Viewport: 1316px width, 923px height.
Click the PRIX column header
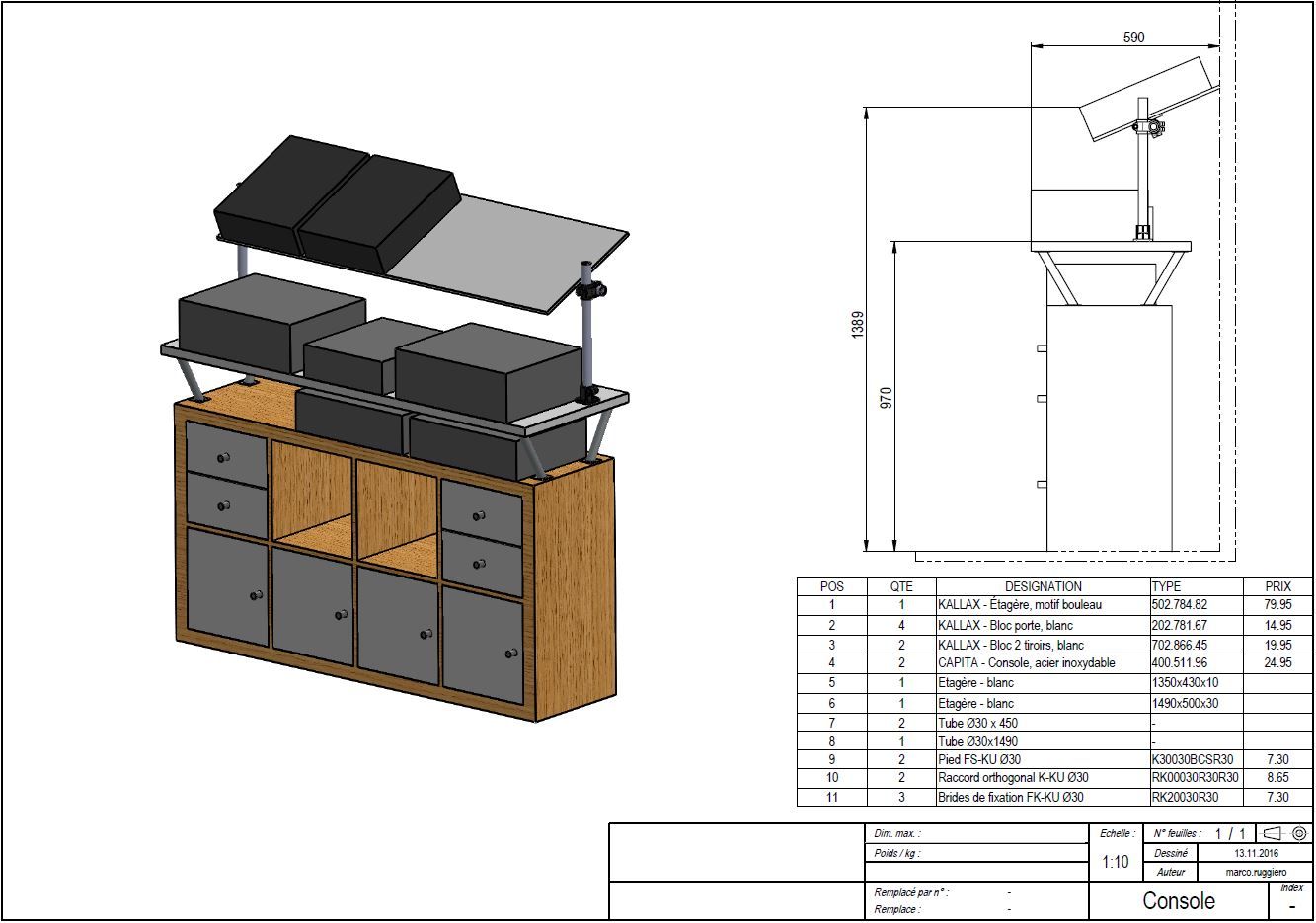[x=1277, y=586]
